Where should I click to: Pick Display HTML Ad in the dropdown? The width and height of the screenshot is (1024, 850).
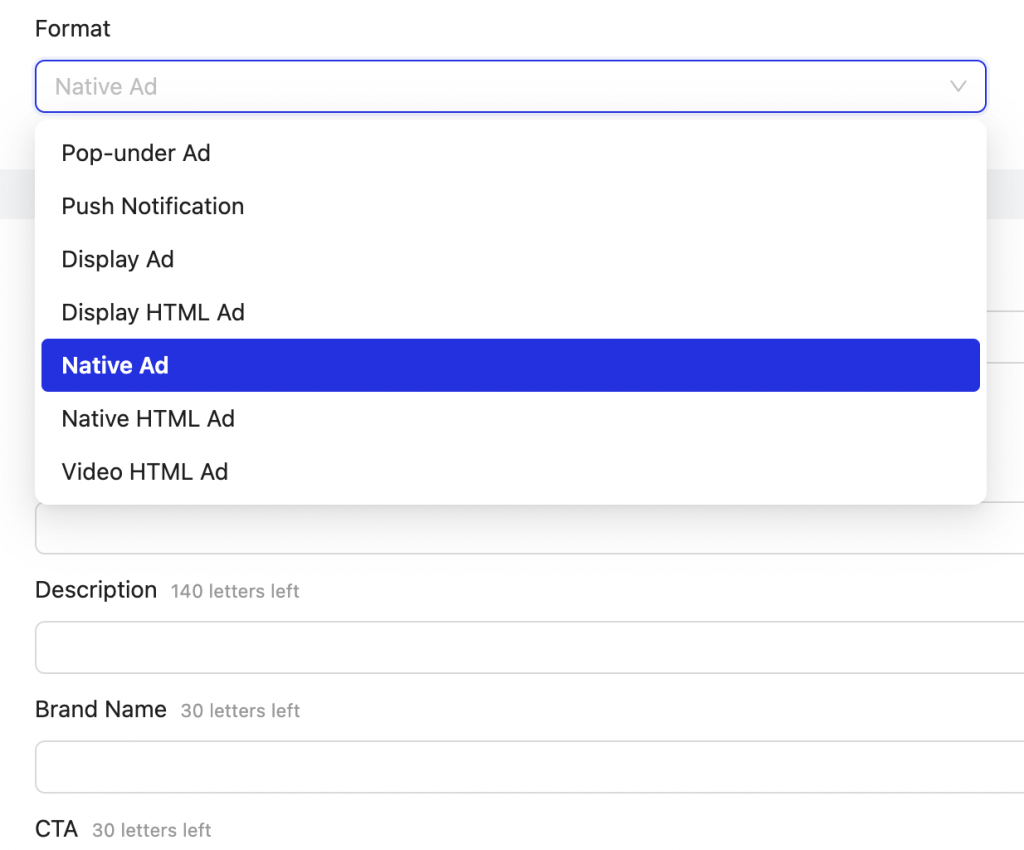tap(153, 312)
